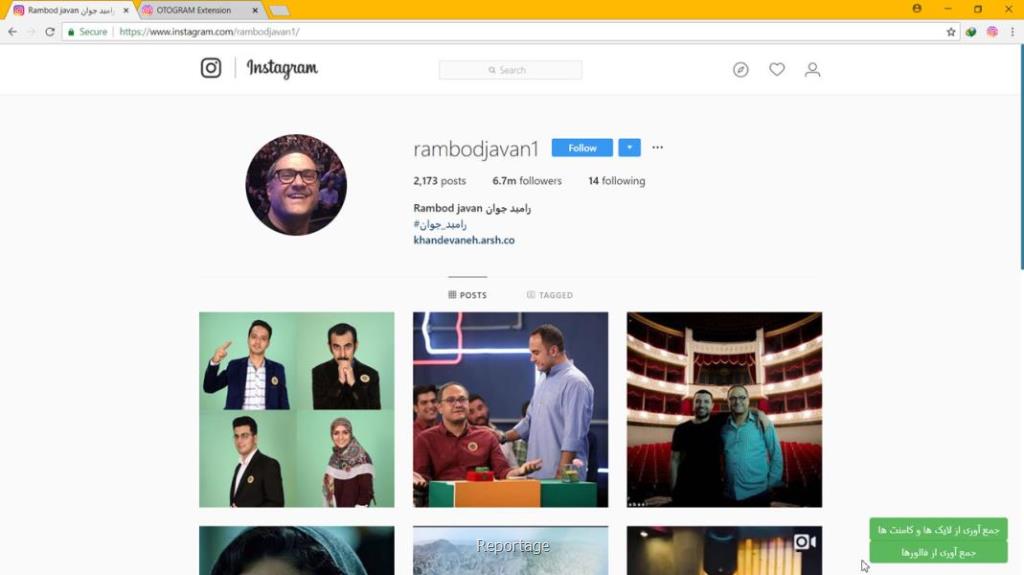Click the Rambod javan display name

(472, 208)
